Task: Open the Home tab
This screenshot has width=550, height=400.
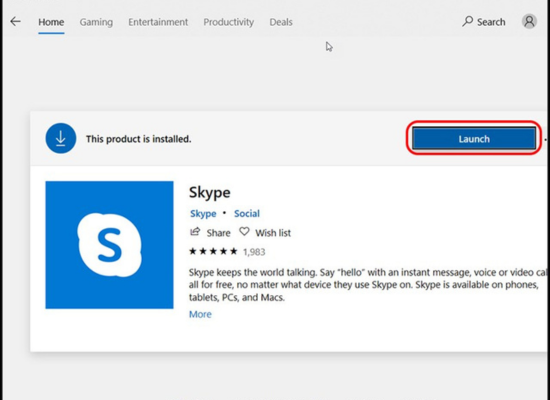Action: pos(51,22)
